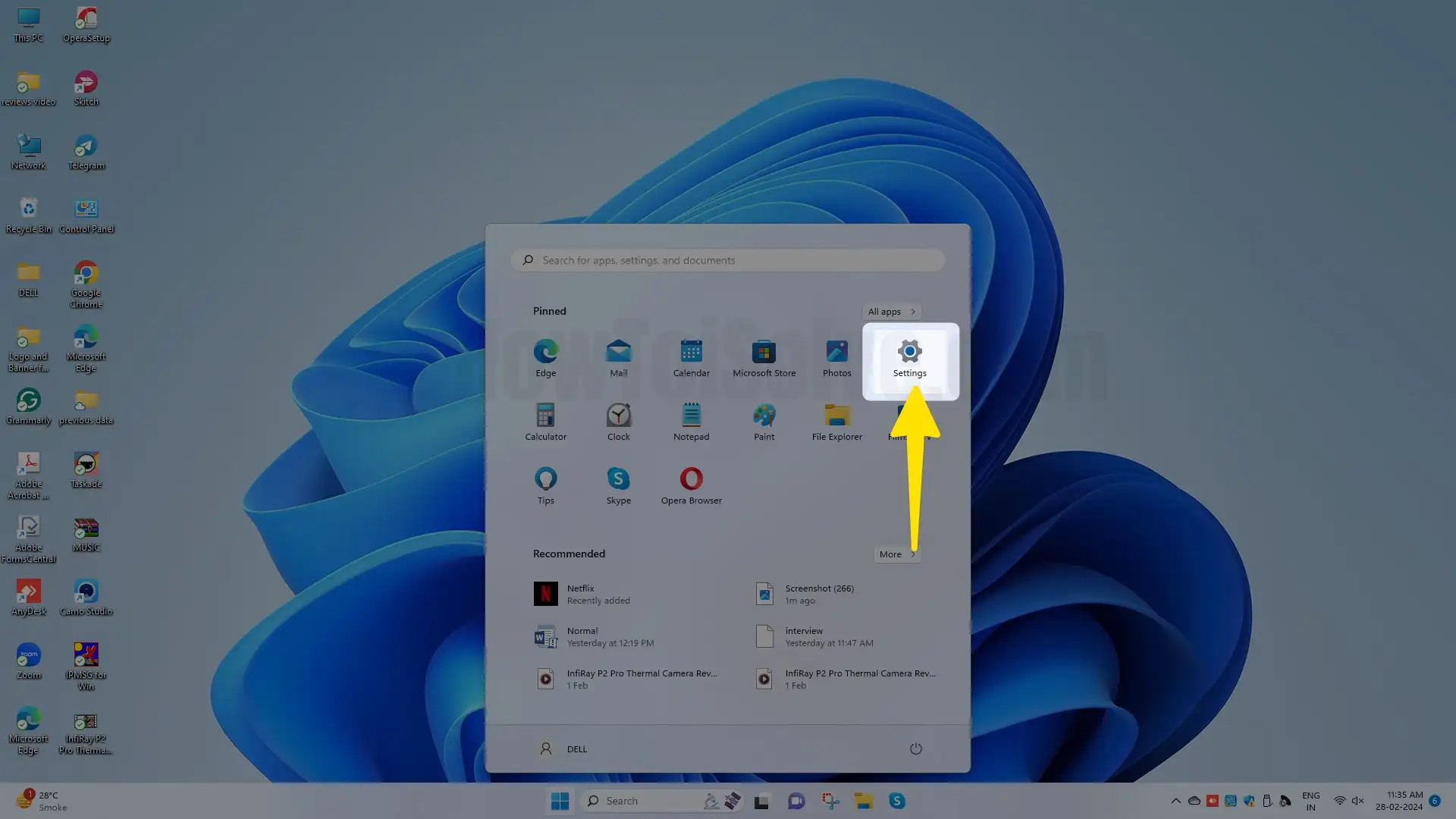Launch Opera Browser from Start menu
This screenshot has height=819, width=1456.
pos(691,485)
